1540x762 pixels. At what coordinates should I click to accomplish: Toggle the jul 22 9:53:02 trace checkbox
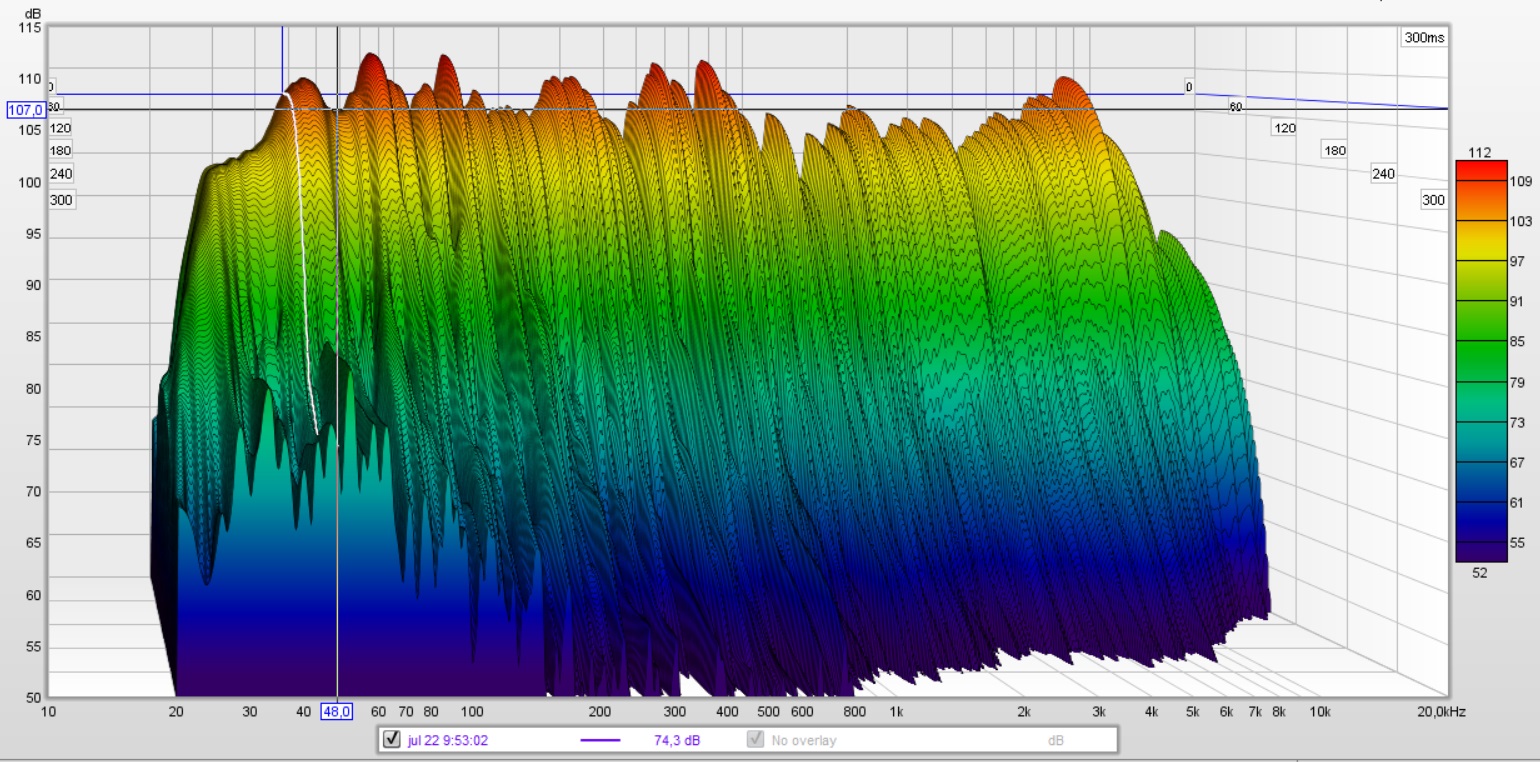pyautogui.click(x=392, y=740)
